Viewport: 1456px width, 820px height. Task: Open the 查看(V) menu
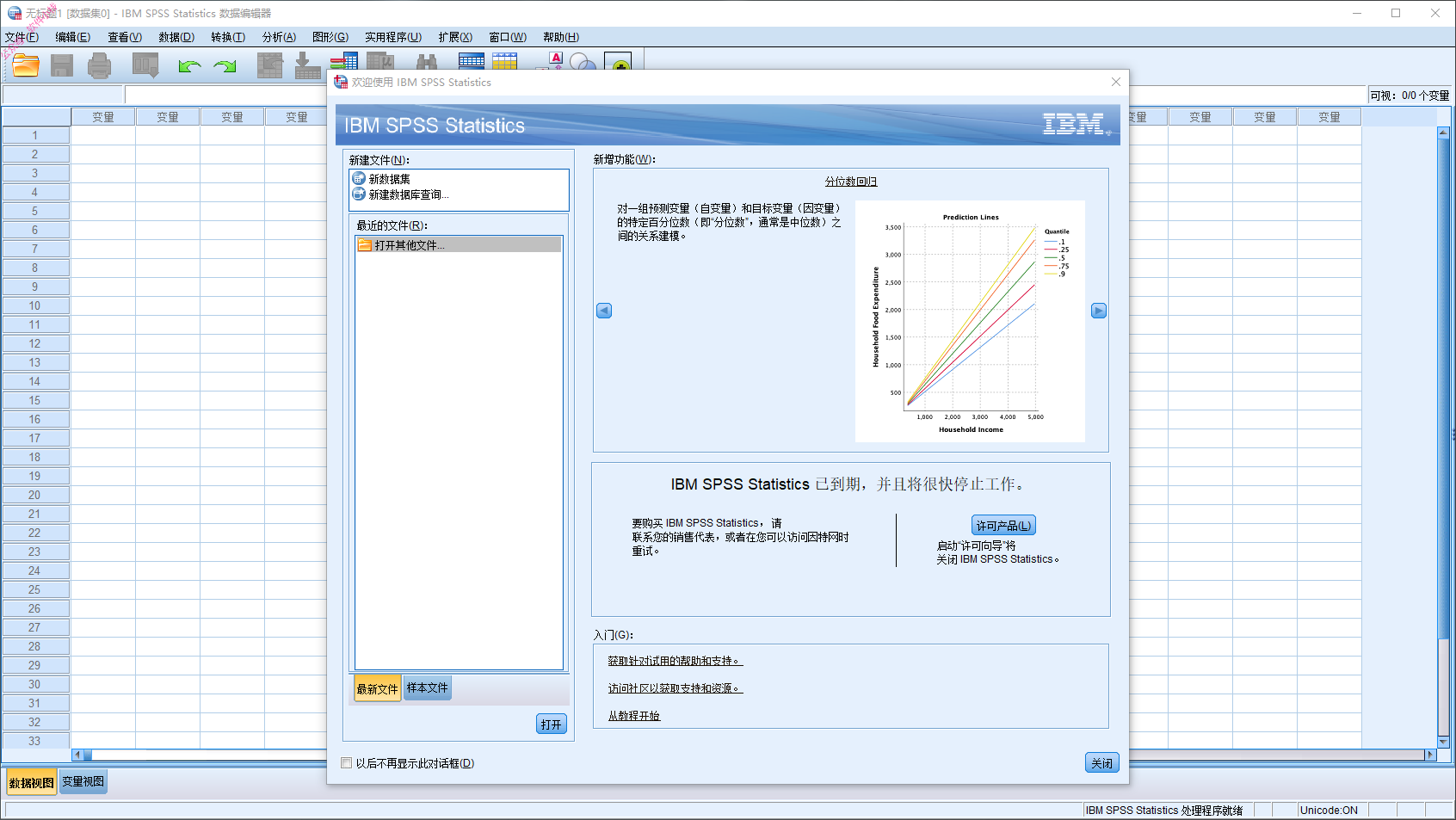125,37
